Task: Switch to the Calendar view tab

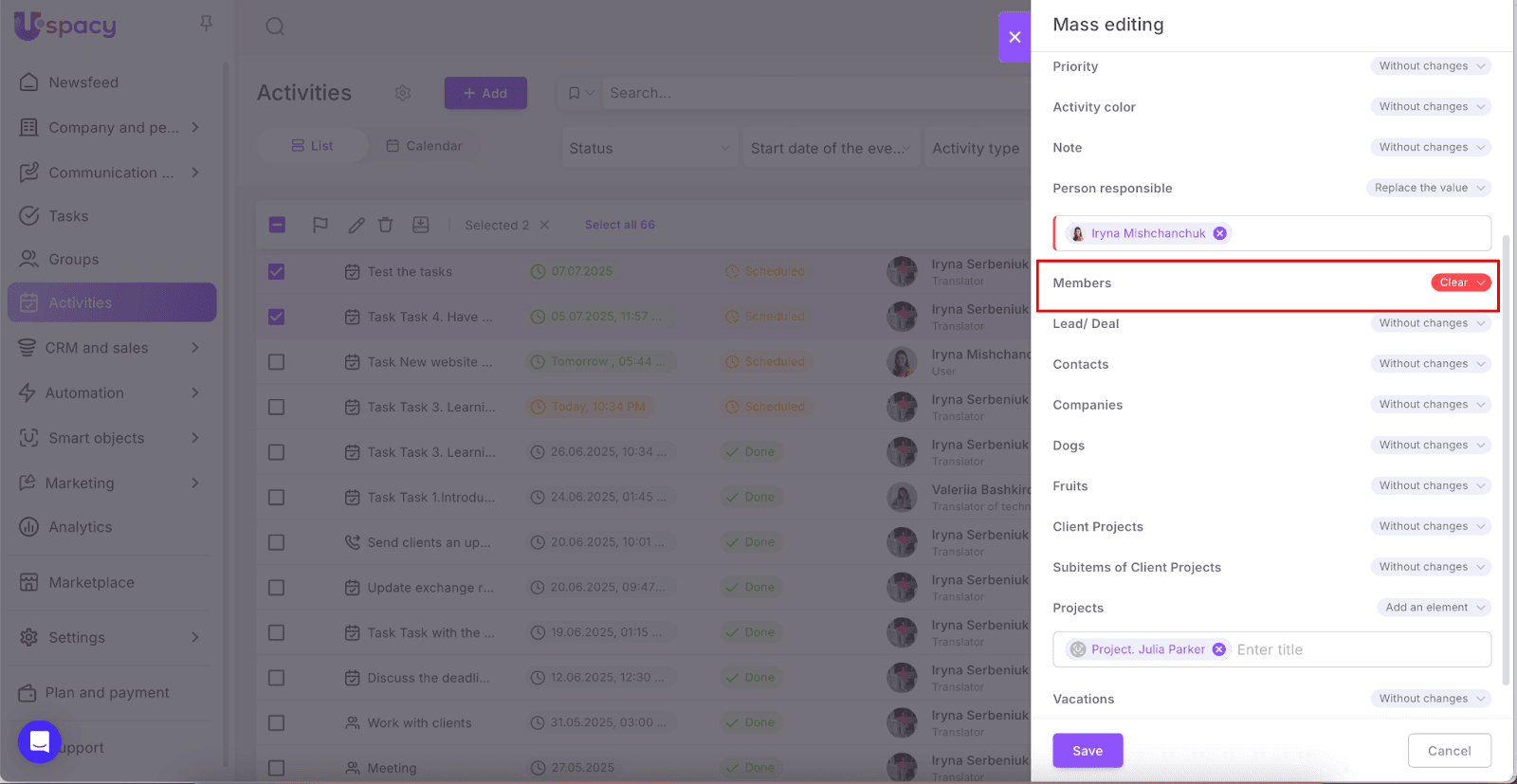Action: coord(424,146)
